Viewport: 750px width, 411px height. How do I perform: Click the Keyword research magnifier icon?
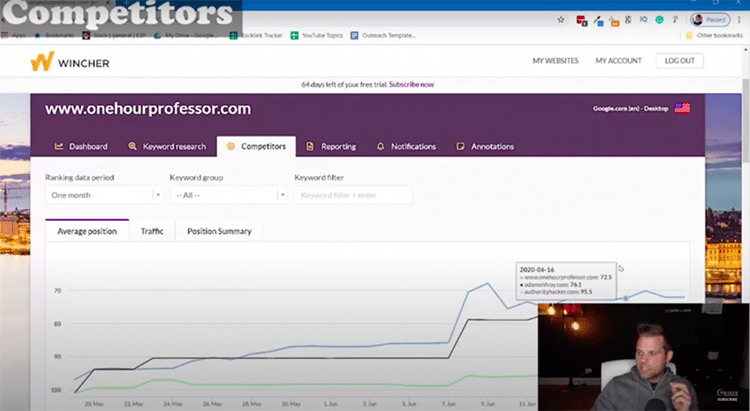(x=133, y=146)
